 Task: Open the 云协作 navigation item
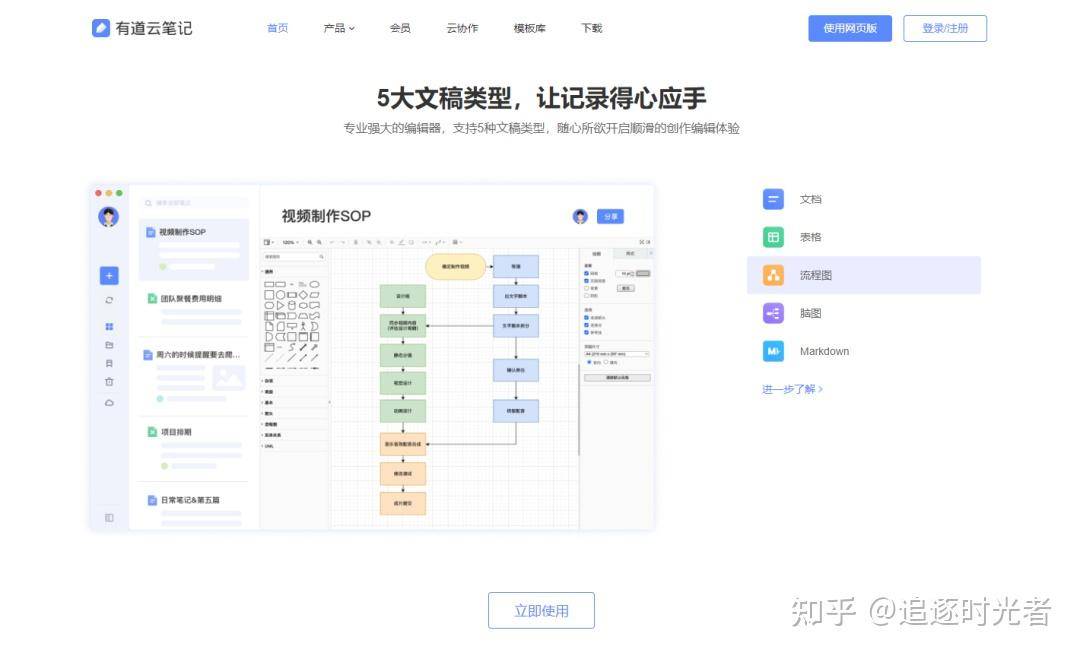point(462,28)
